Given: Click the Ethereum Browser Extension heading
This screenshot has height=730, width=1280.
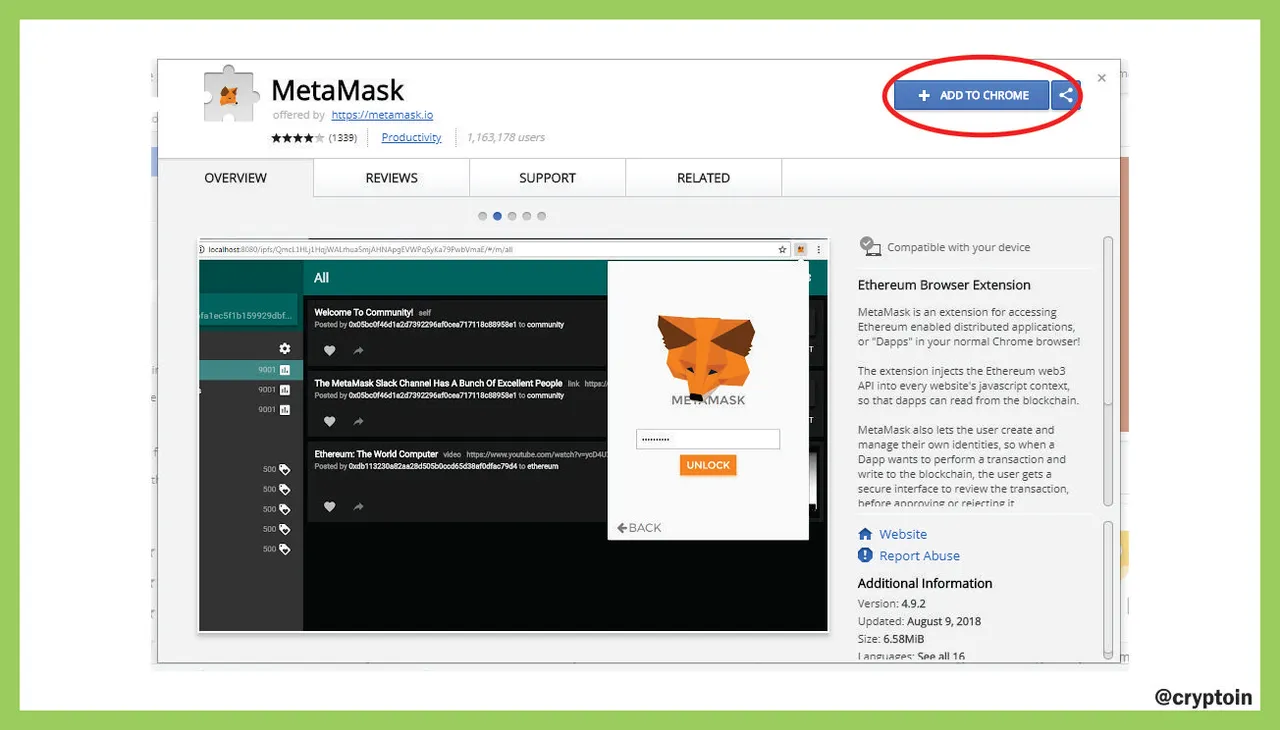Looking at the screenshot, I should pyautogui.click(x=944, y=284).
